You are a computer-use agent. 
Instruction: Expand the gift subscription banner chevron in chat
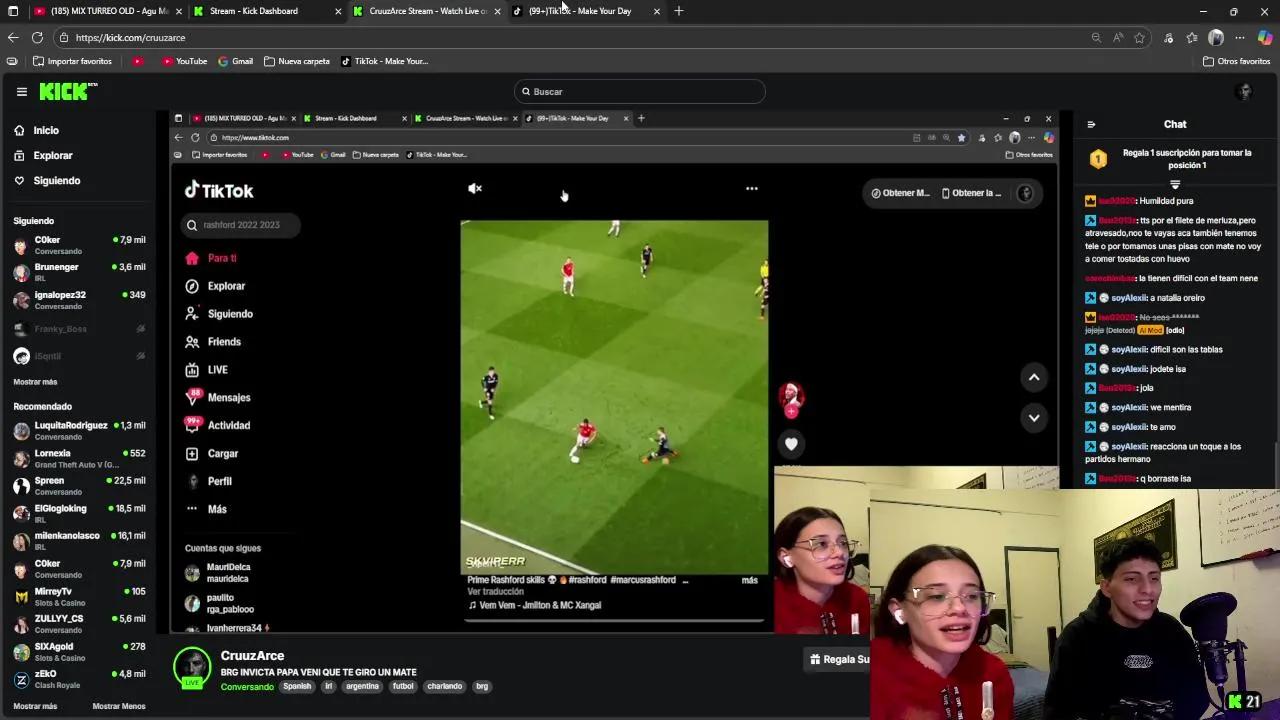click(1175, 185)
